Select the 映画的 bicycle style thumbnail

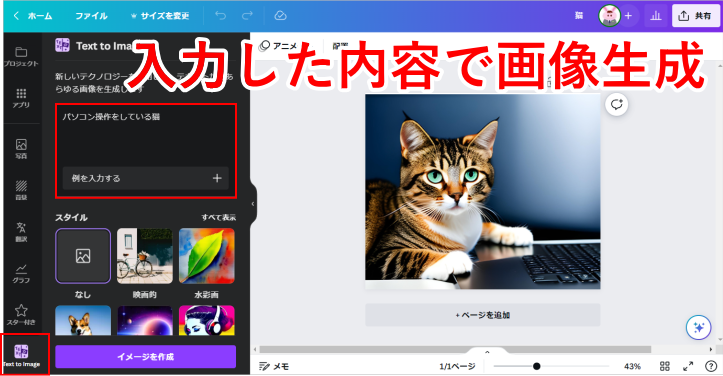145,256
